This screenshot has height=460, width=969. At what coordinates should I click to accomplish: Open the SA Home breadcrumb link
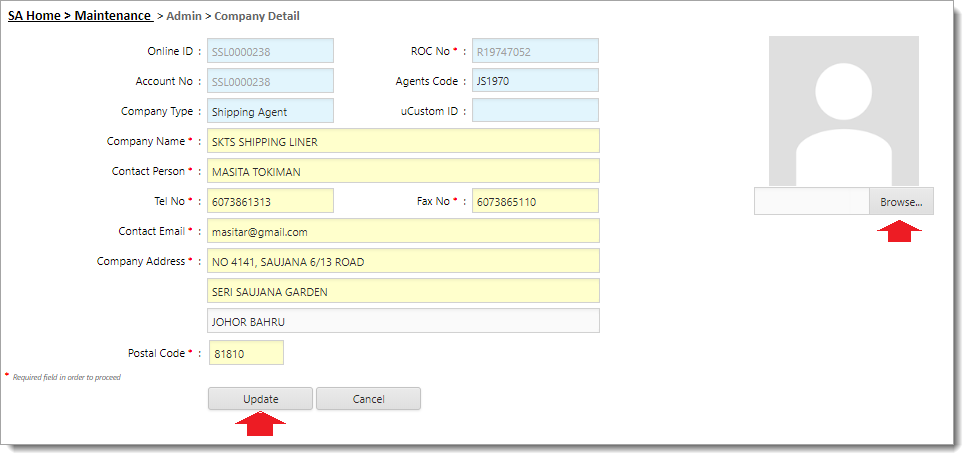38,16
